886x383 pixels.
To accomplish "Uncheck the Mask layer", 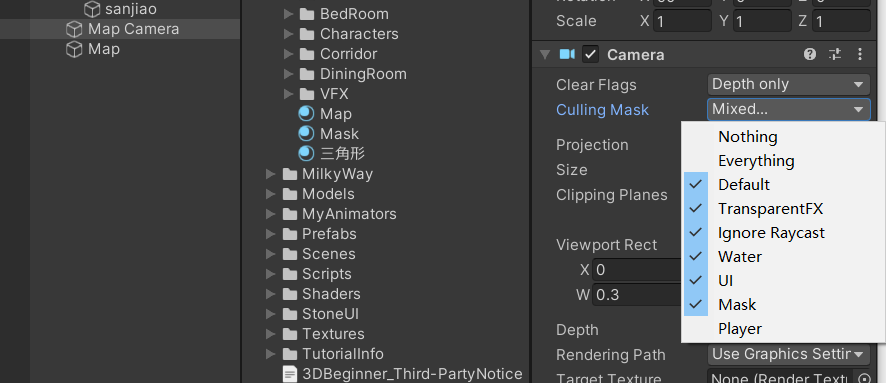I will coord(784,305).
